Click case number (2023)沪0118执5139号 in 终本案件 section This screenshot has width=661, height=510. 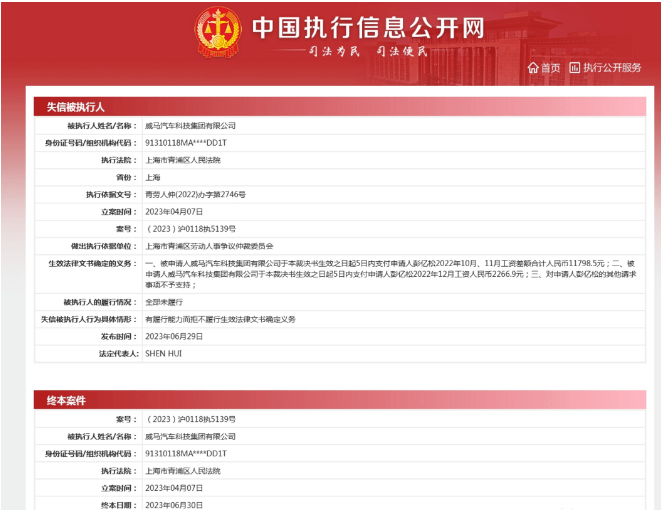[x=190, y=419]
